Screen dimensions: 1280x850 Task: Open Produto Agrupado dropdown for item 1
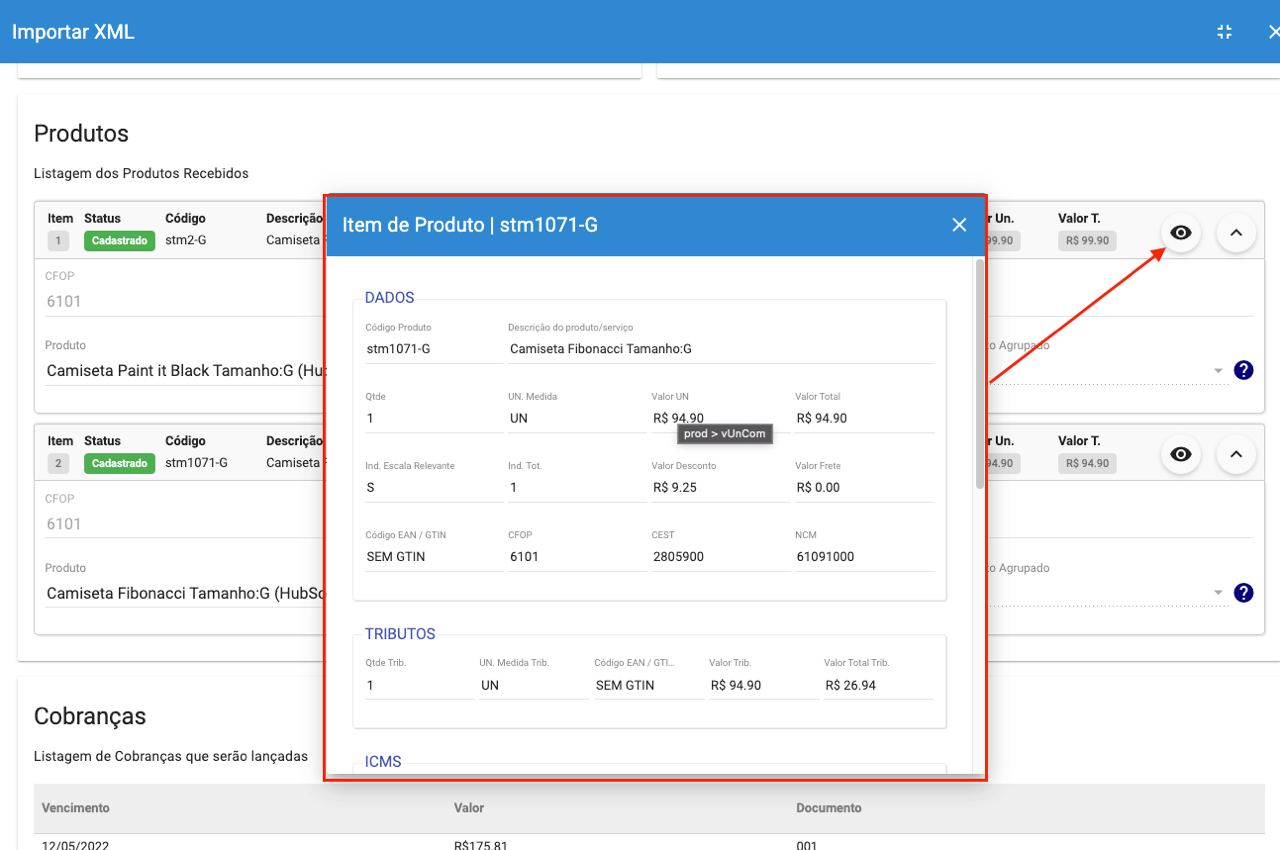(x=1218, y=371)
